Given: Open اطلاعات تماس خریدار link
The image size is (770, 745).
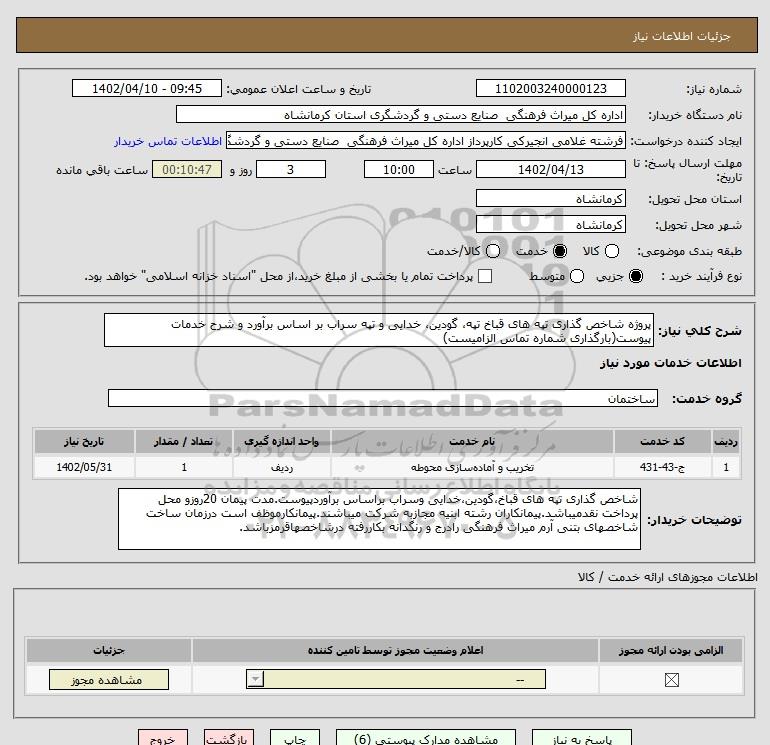Looking at the screenshot, I should coord(168,141).
